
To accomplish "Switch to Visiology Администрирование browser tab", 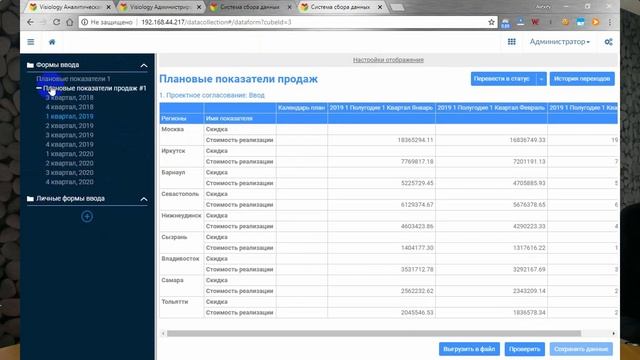I will pyautogui.click(x=160, y=7).
